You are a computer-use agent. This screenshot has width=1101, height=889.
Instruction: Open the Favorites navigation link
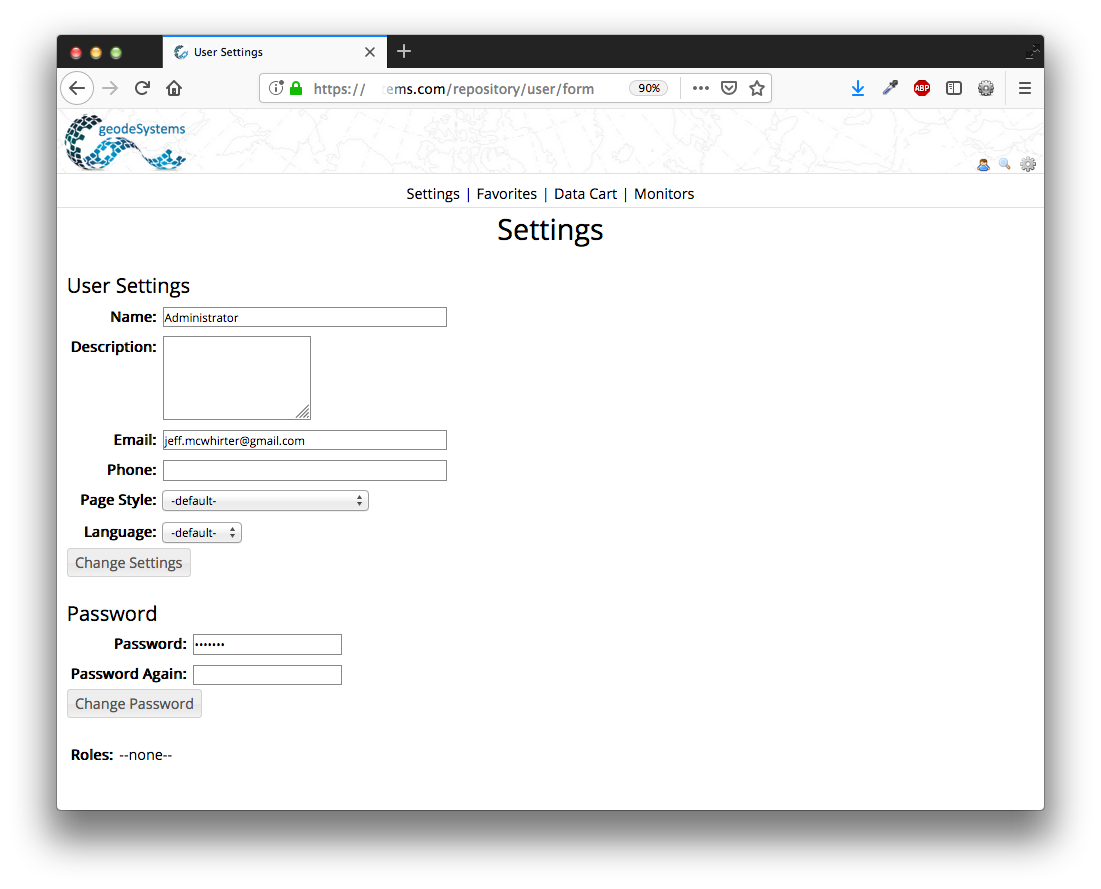(506, 194)
